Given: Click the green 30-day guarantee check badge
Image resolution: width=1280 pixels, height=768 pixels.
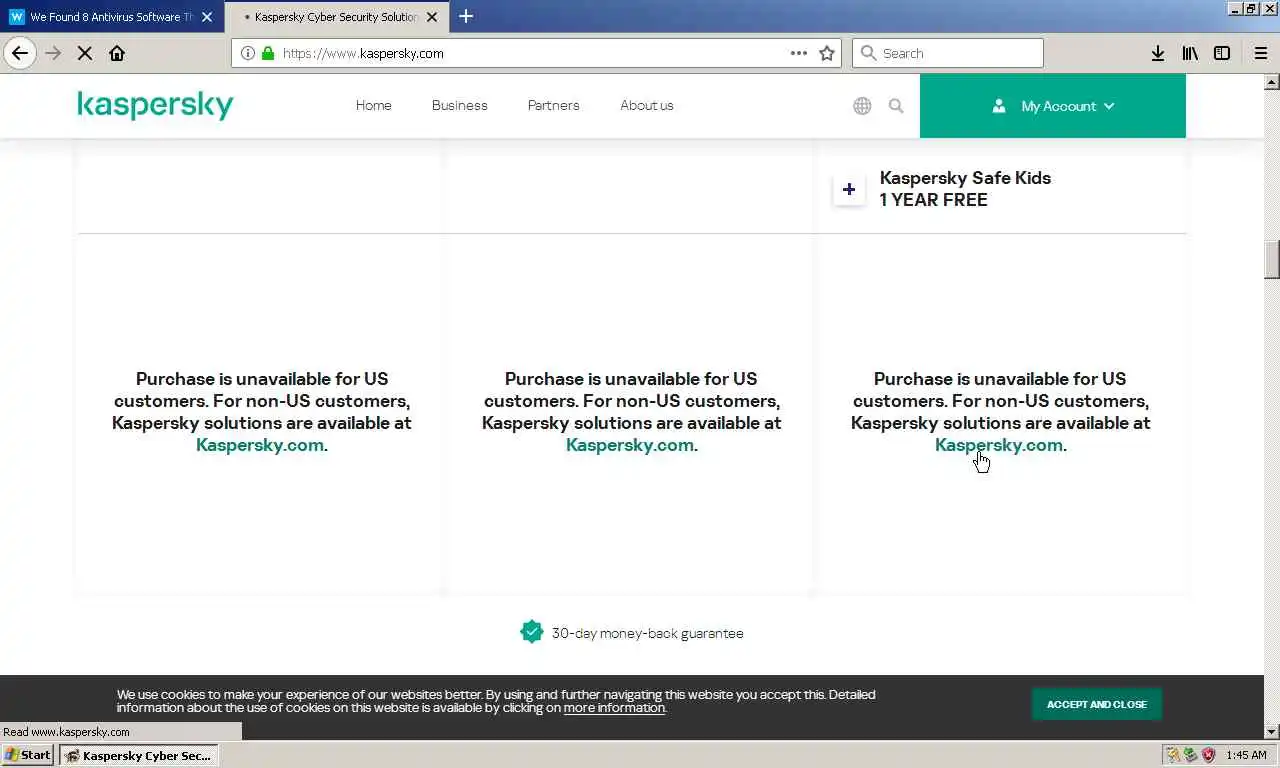Looking at the screenshot, I should coord(531,632).
